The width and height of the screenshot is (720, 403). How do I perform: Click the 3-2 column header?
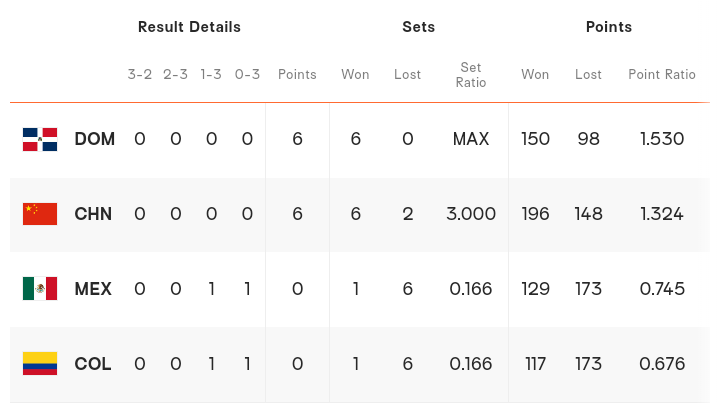click(x=140, y=75)
